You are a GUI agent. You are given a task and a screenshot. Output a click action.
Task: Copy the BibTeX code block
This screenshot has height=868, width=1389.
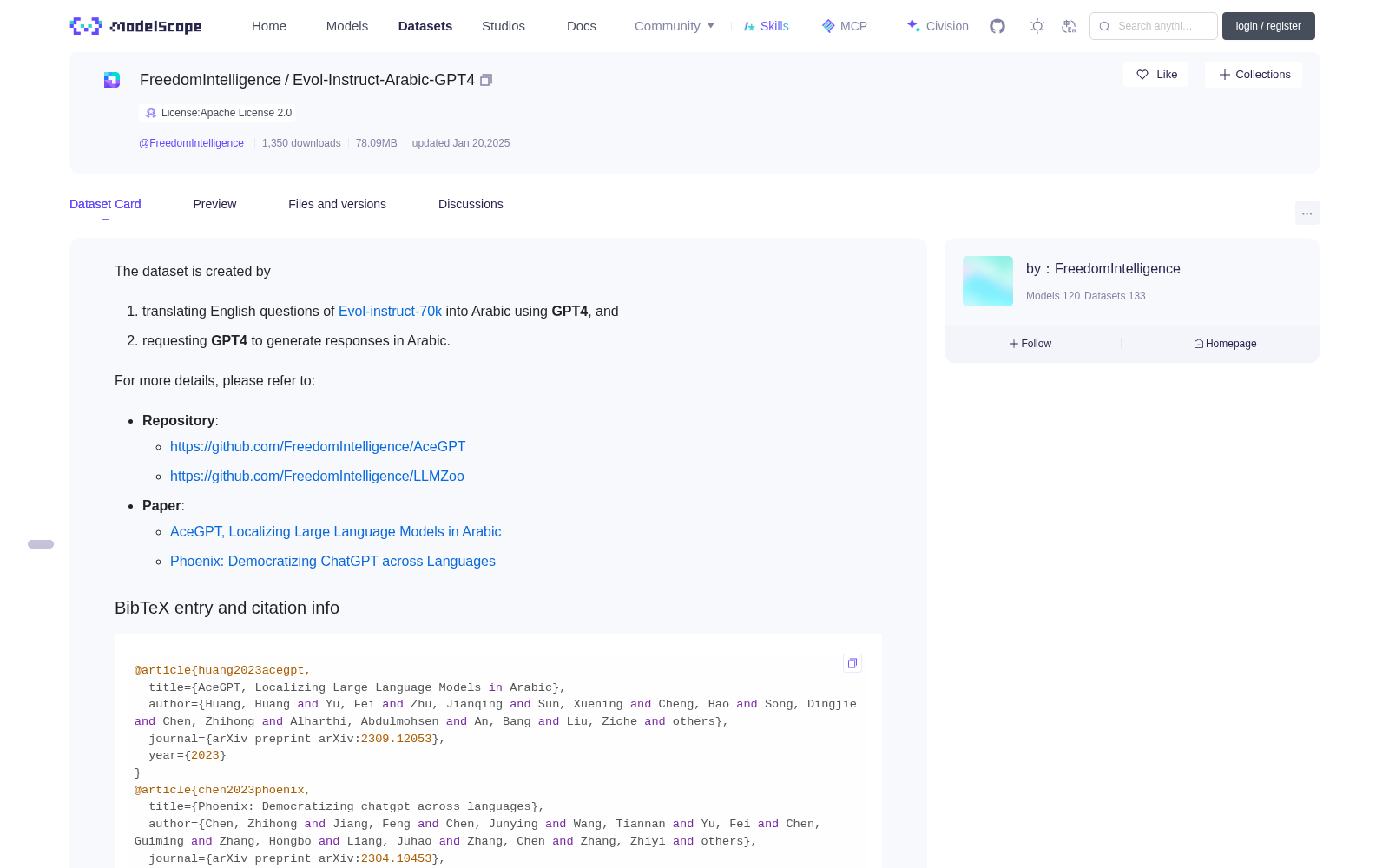852,663
